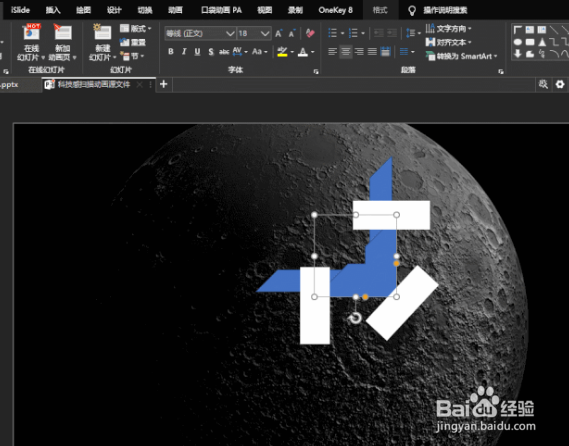This screenshot has width=569, height=446.
Task: Click the distributed alignment icon
Action: click(x=385, y=52)
